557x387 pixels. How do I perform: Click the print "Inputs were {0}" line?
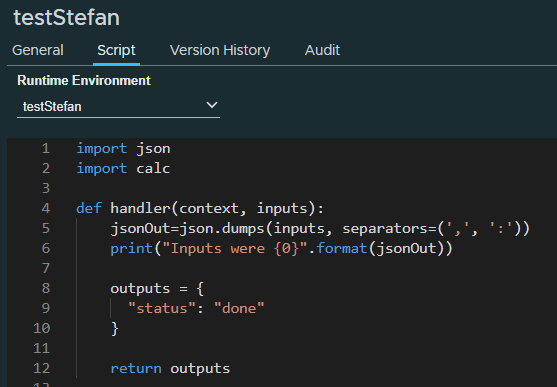coord(281,248)
